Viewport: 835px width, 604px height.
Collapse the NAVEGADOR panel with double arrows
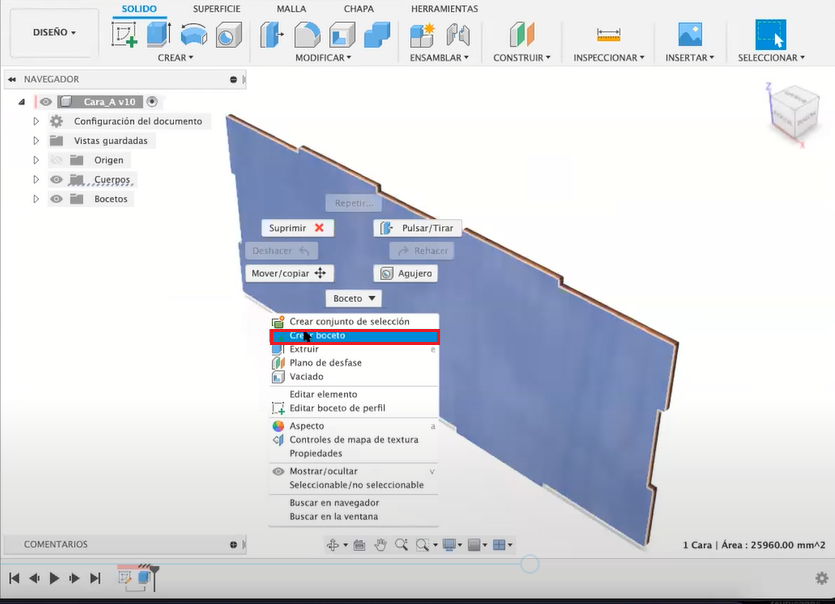coord(12,79)
